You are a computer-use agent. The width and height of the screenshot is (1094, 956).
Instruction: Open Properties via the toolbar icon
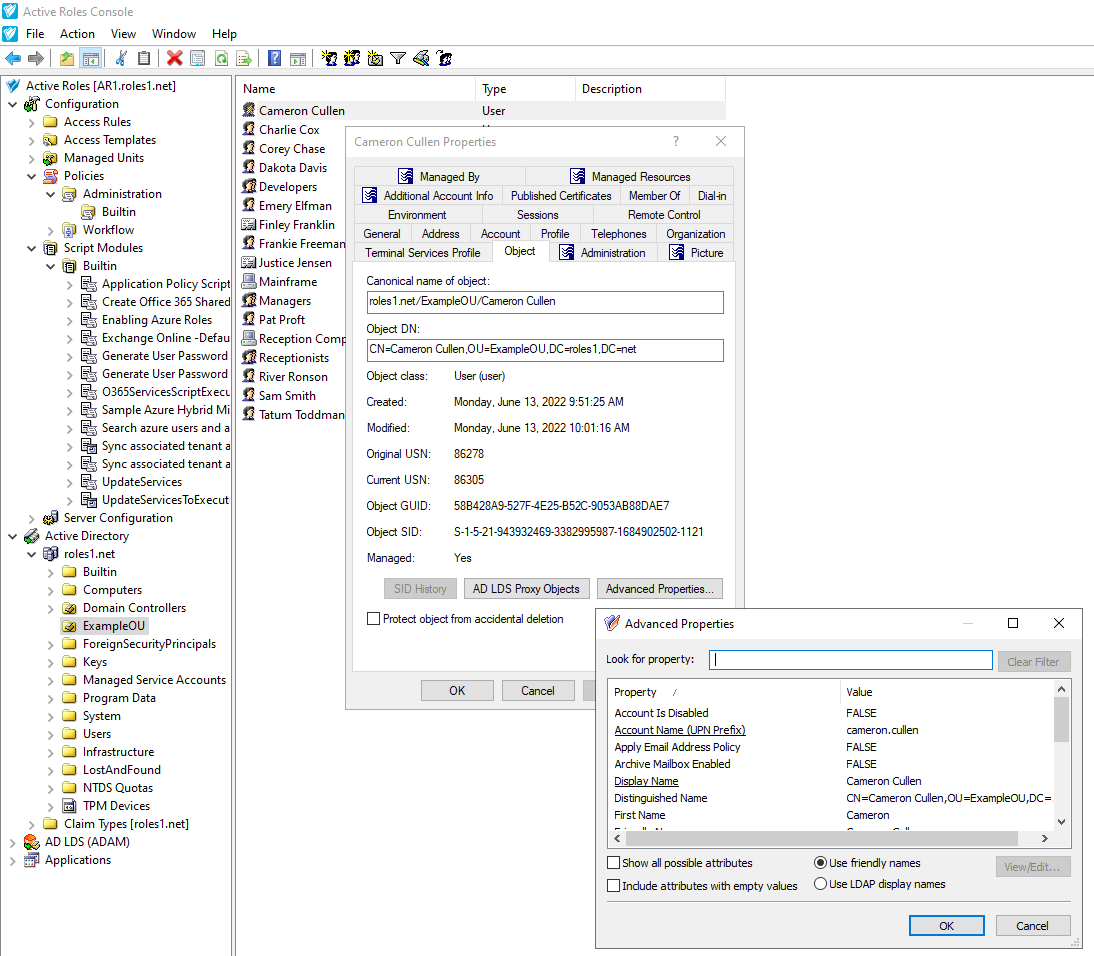pyautogui.click(x=197, y=59)
